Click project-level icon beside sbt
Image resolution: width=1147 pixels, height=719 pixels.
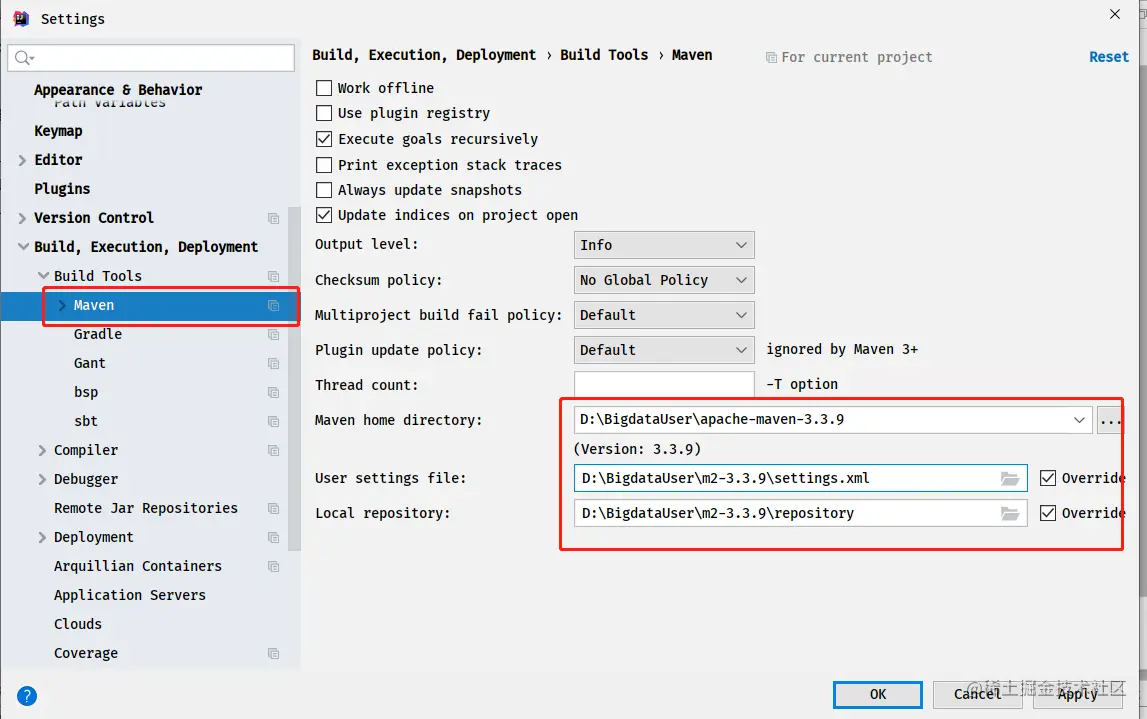(274, 421)
